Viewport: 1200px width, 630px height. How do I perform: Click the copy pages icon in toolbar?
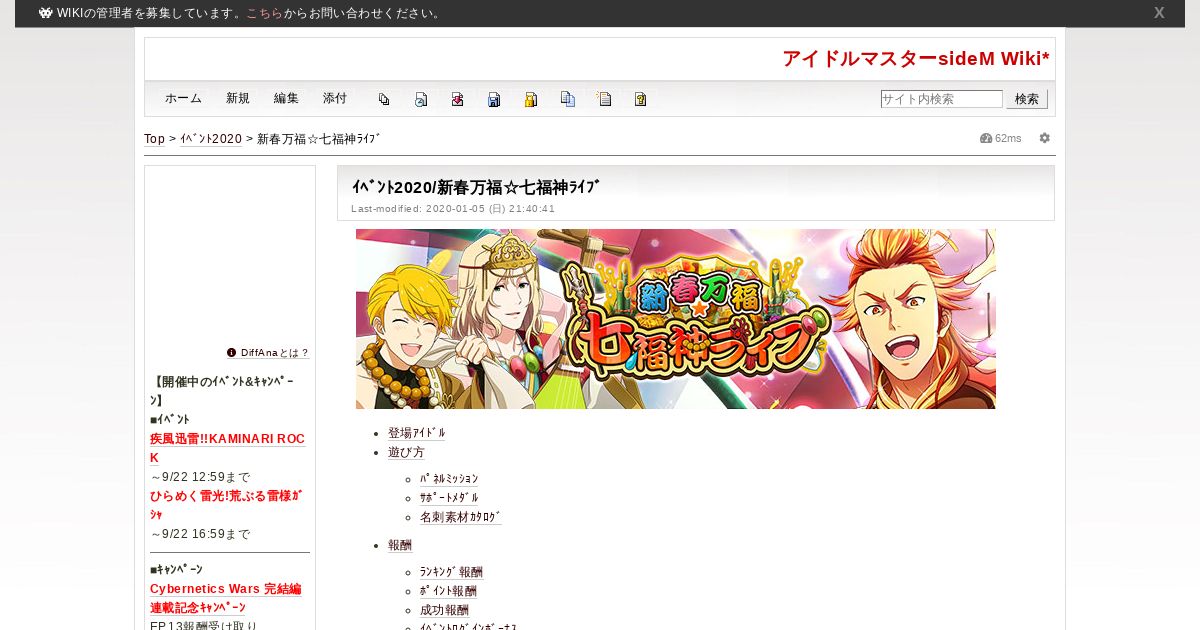[x=384, y=99]
